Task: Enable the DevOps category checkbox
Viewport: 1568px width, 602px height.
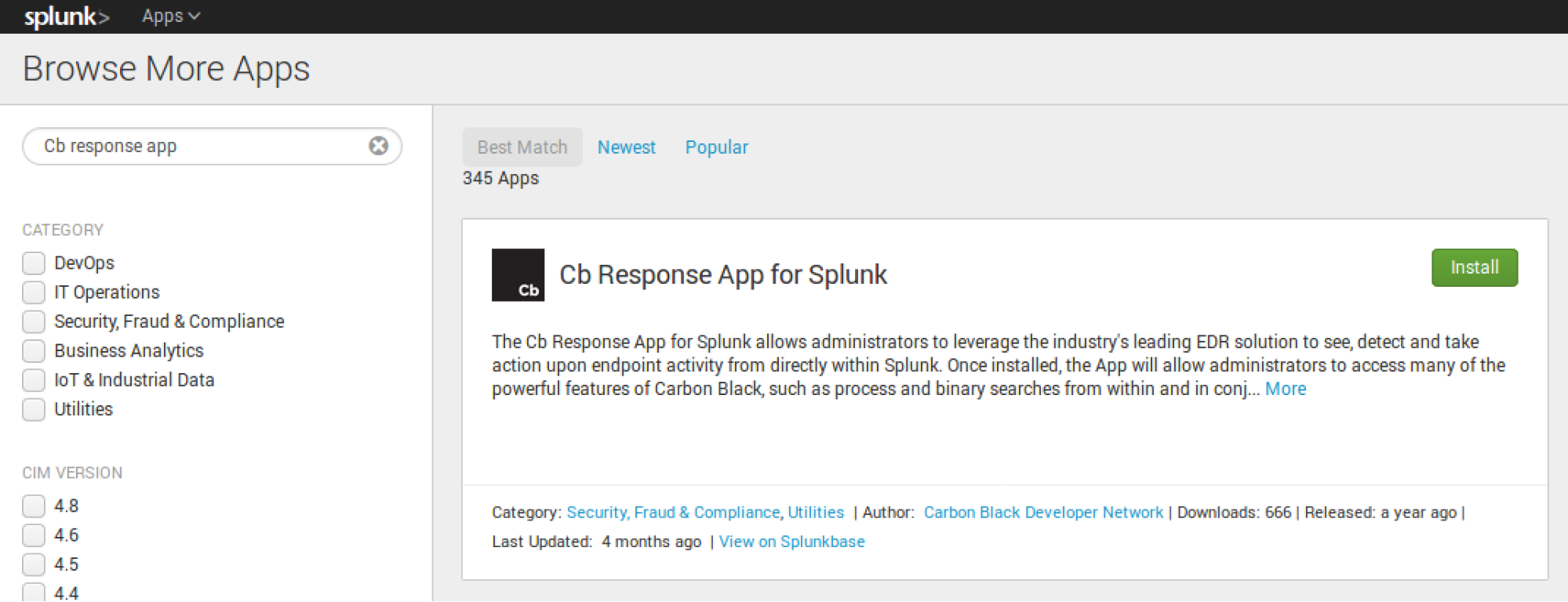Action: [x=34, y=263]
